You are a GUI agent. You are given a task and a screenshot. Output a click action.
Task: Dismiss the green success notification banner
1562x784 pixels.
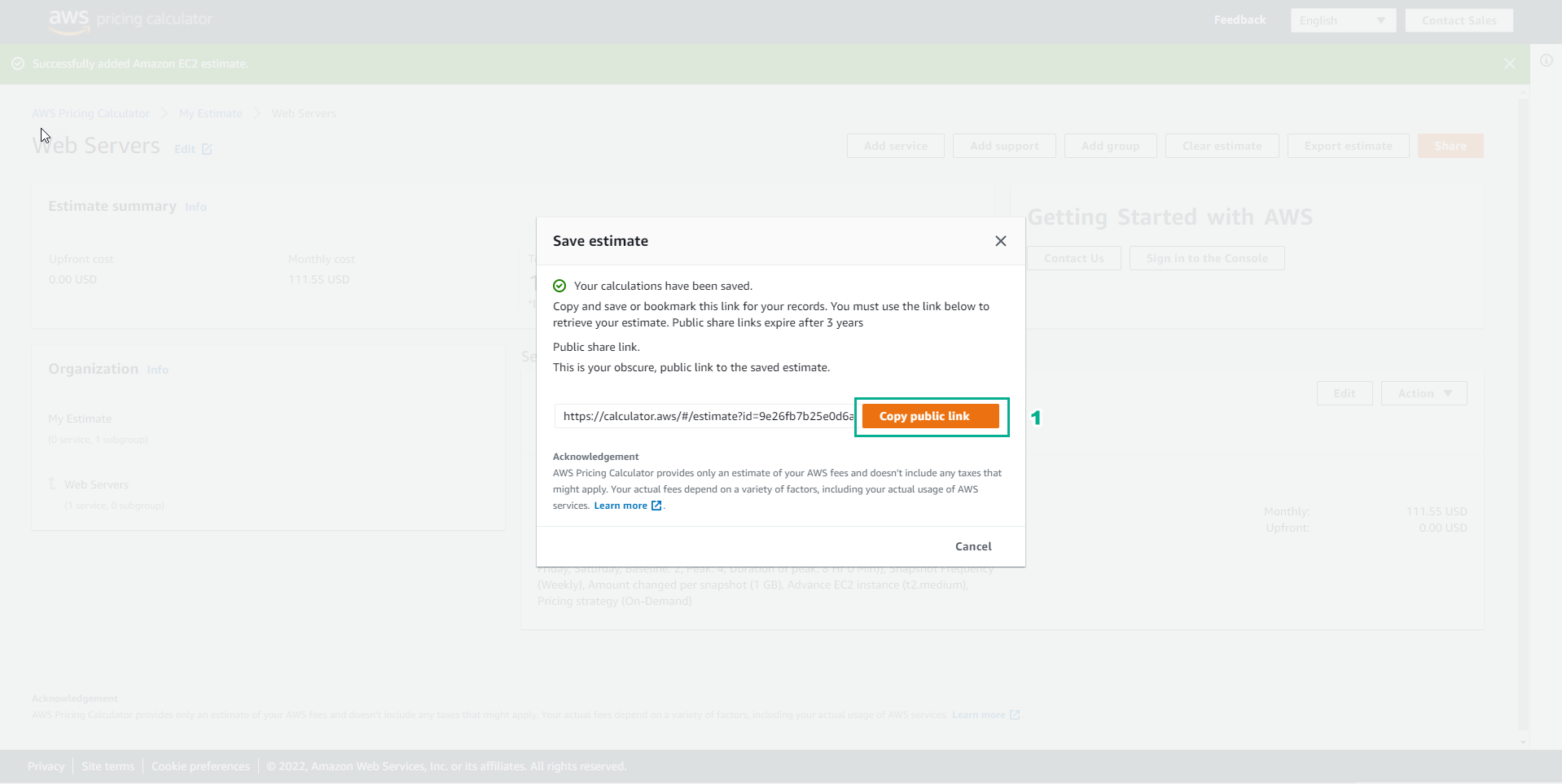1510,64
